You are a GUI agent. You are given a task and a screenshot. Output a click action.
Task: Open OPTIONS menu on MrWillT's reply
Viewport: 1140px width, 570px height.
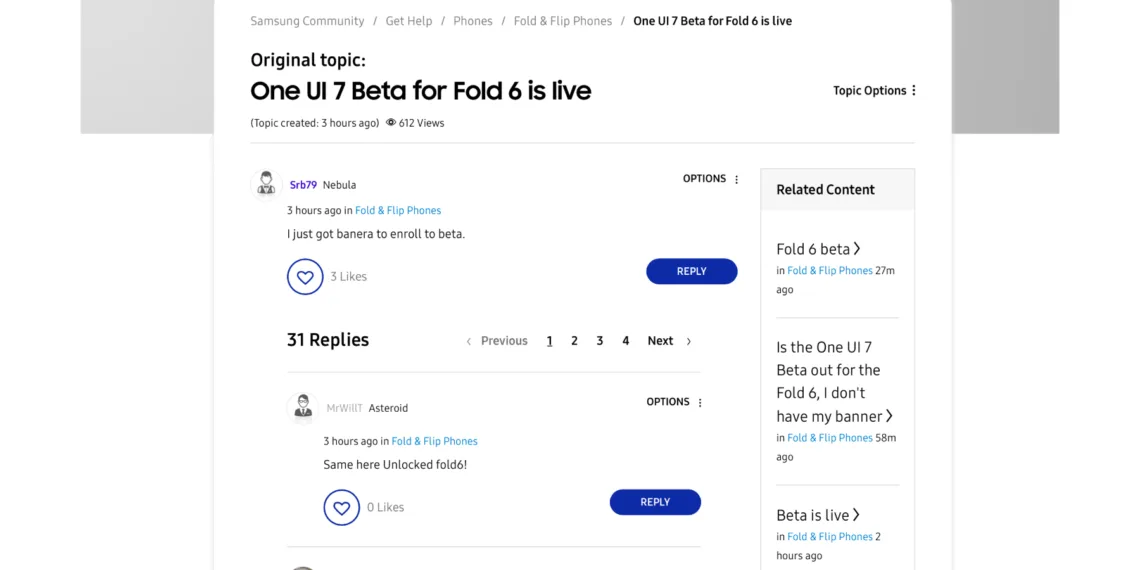coord(700,403)
